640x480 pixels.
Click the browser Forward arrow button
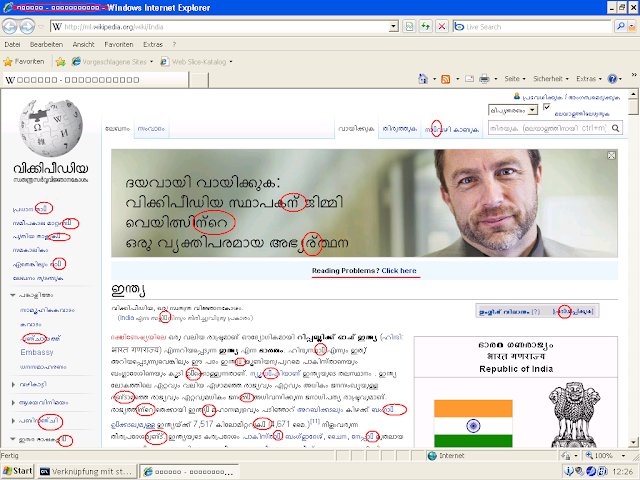[27, 27]
